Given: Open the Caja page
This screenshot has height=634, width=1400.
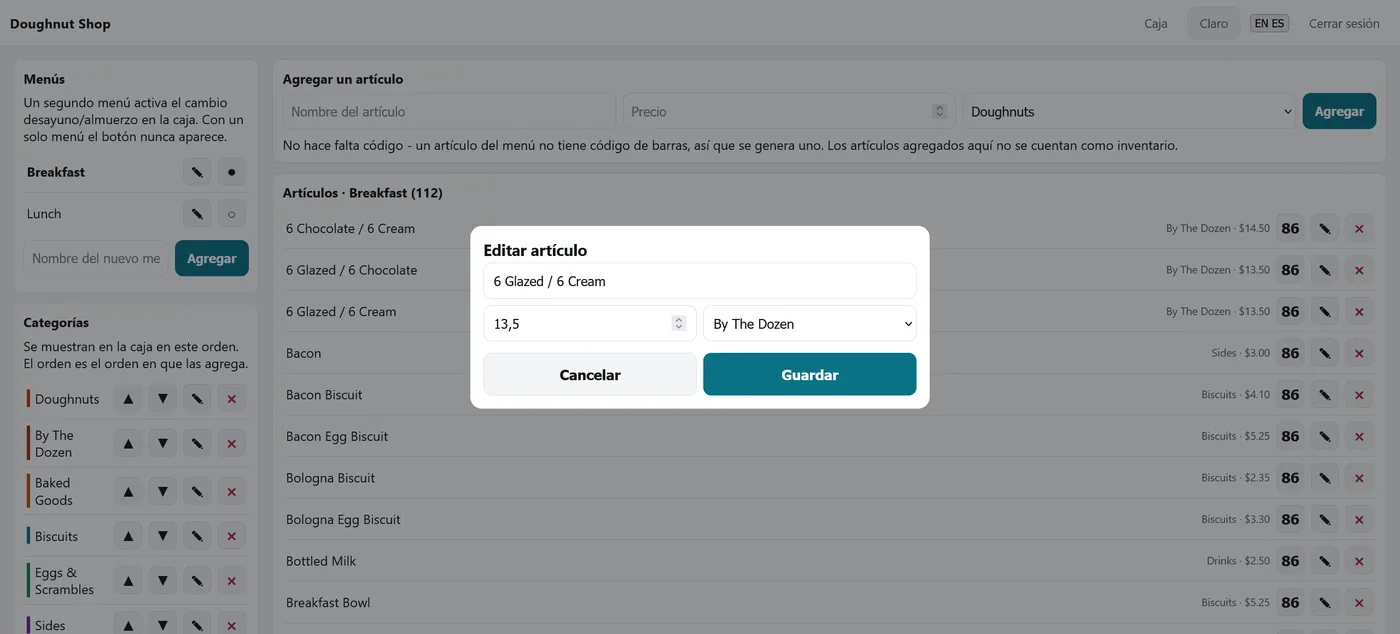Looking at the screenshot, I should (x=1156, y=23).
